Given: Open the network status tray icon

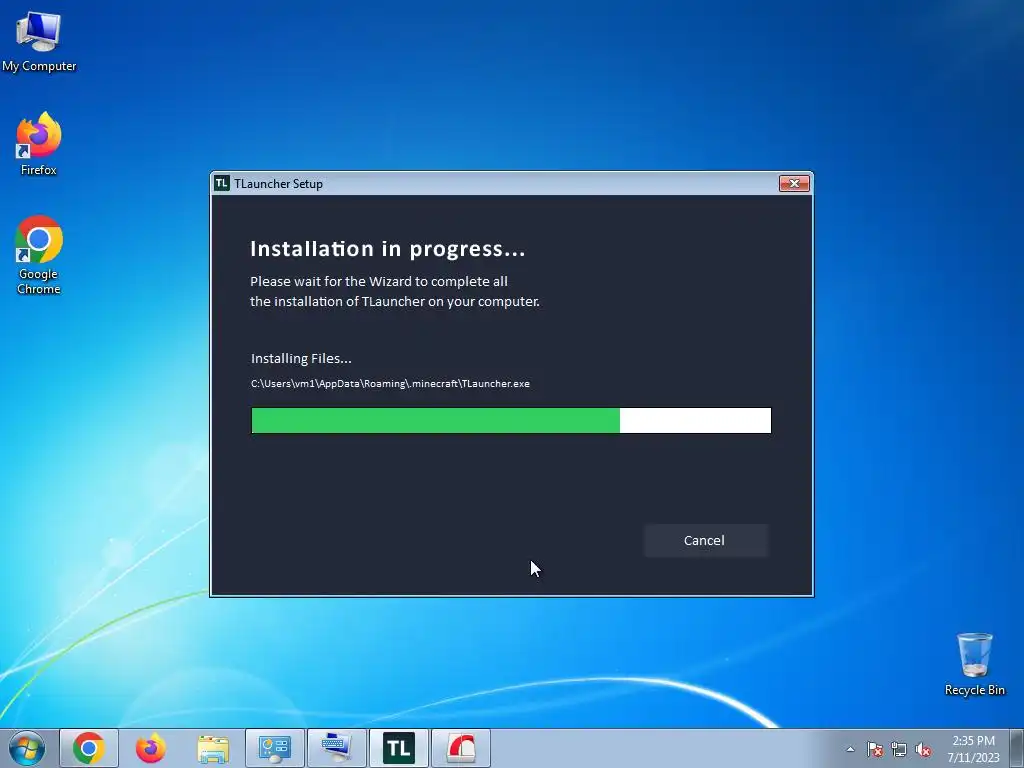Looking at the screenshot, I should 899,749.
